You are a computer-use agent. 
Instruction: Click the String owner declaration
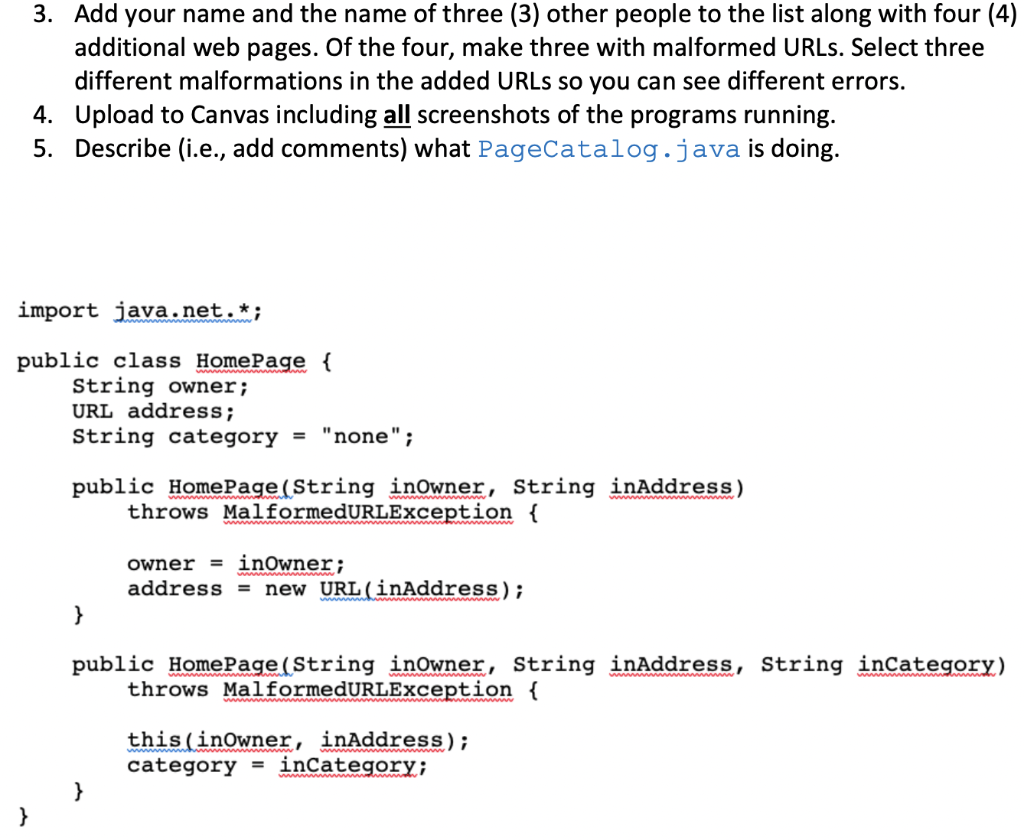click(x=159, y=385)
